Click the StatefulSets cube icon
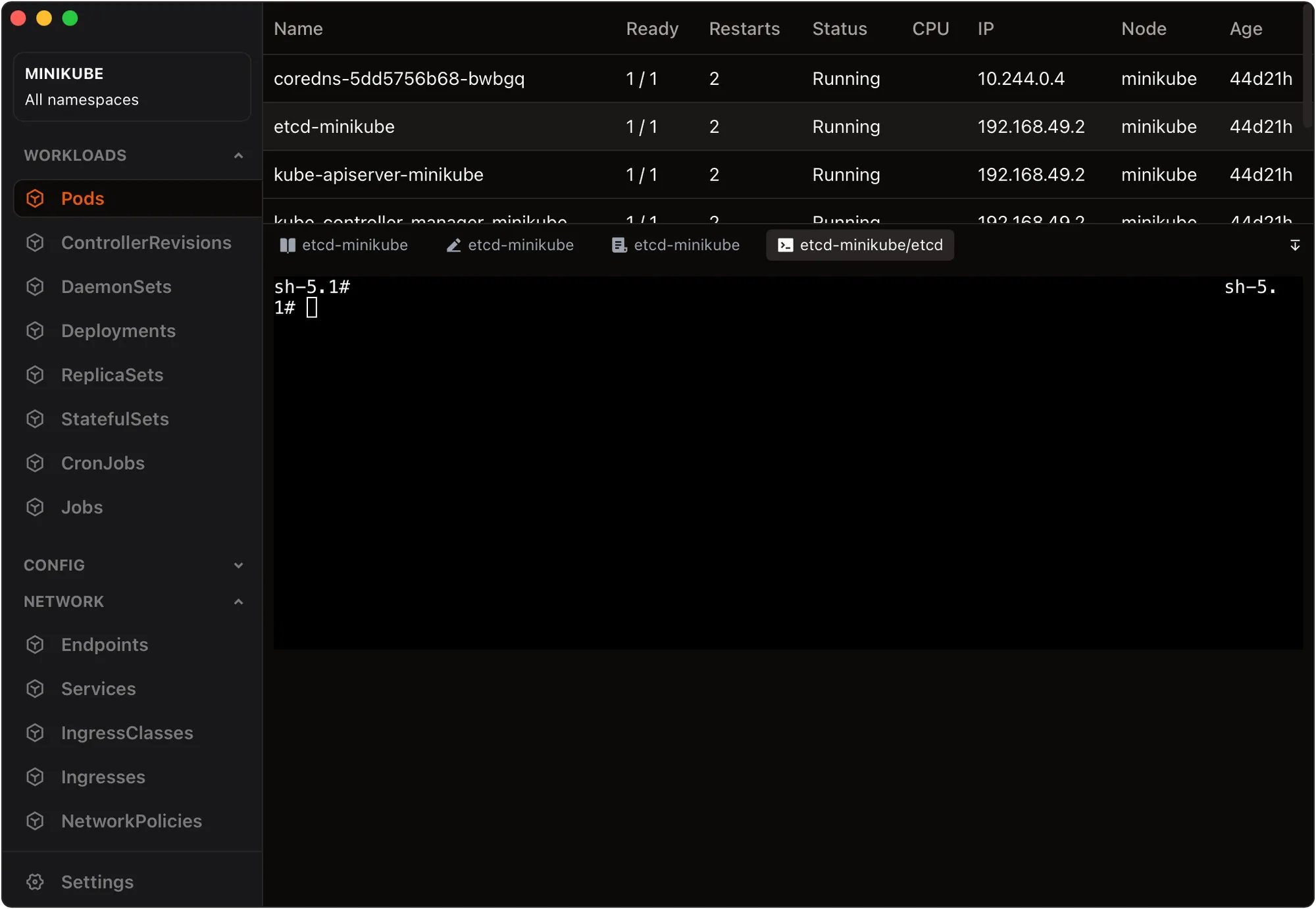The width and height of the screenshot is (1316, 909). click(x=35, y=419)
